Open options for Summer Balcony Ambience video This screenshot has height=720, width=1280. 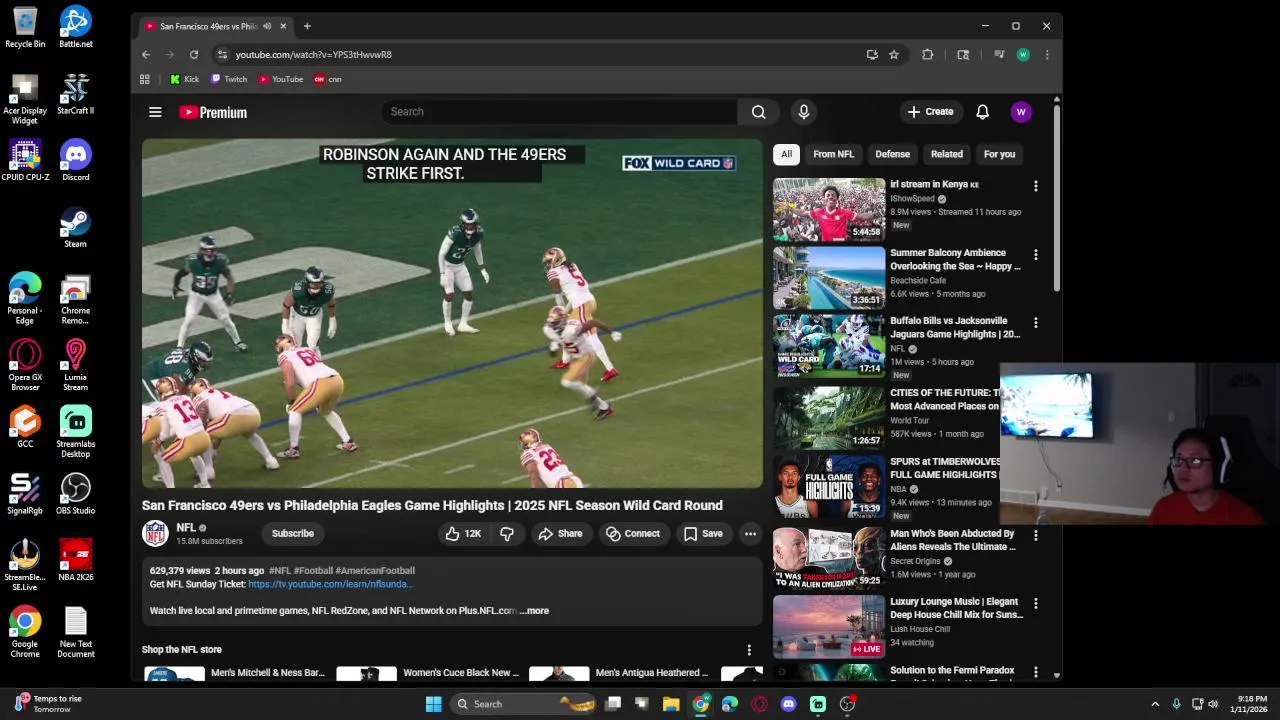(1035, 255)
